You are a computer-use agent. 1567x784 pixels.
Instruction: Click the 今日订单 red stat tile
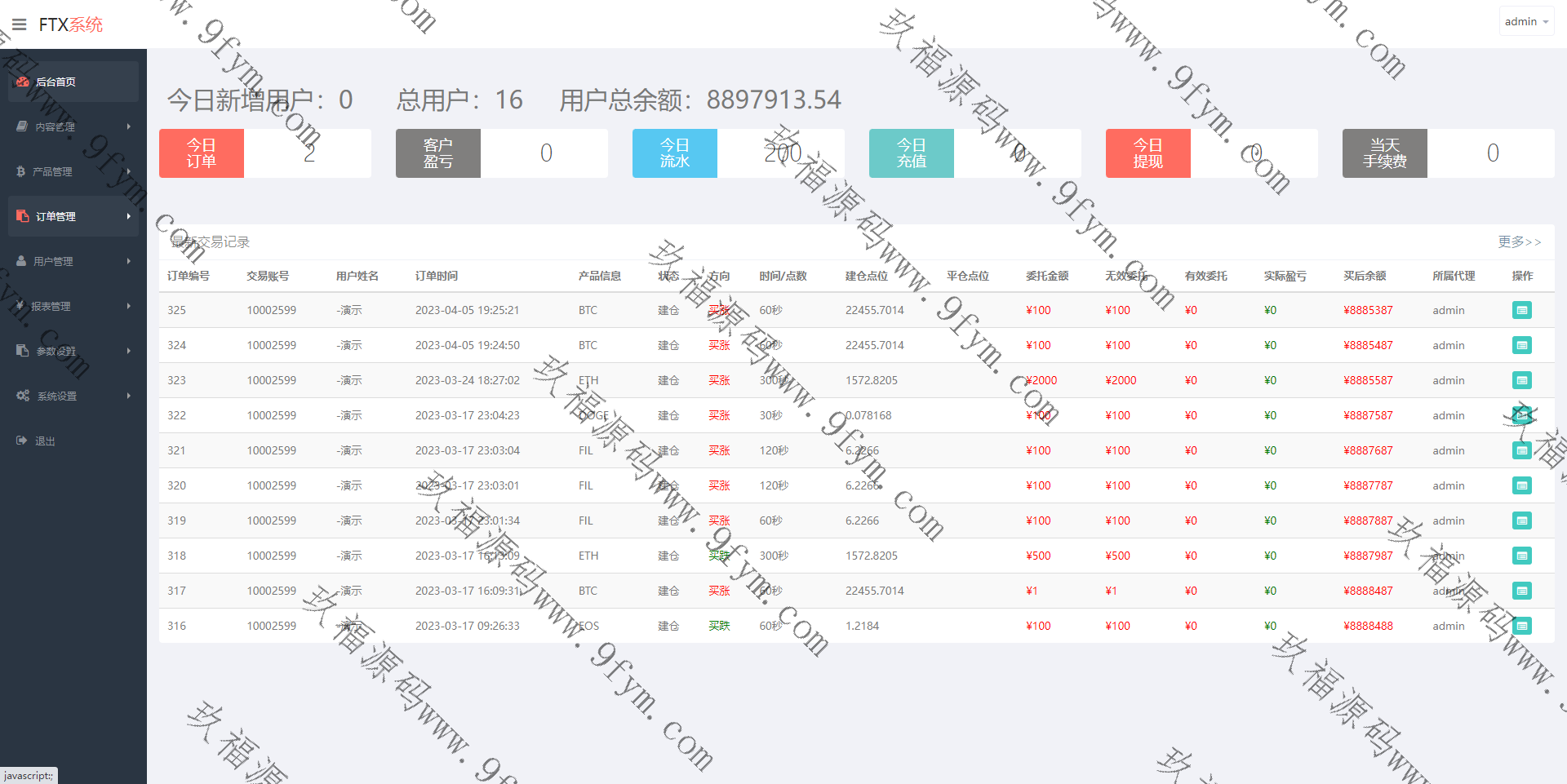(x=202, y=153)
